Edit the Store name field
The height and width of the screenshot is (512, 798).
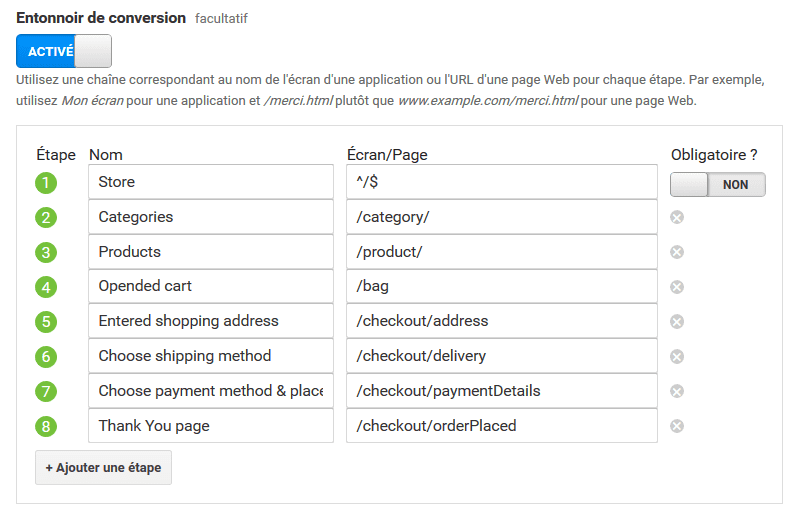click(210, 182)
